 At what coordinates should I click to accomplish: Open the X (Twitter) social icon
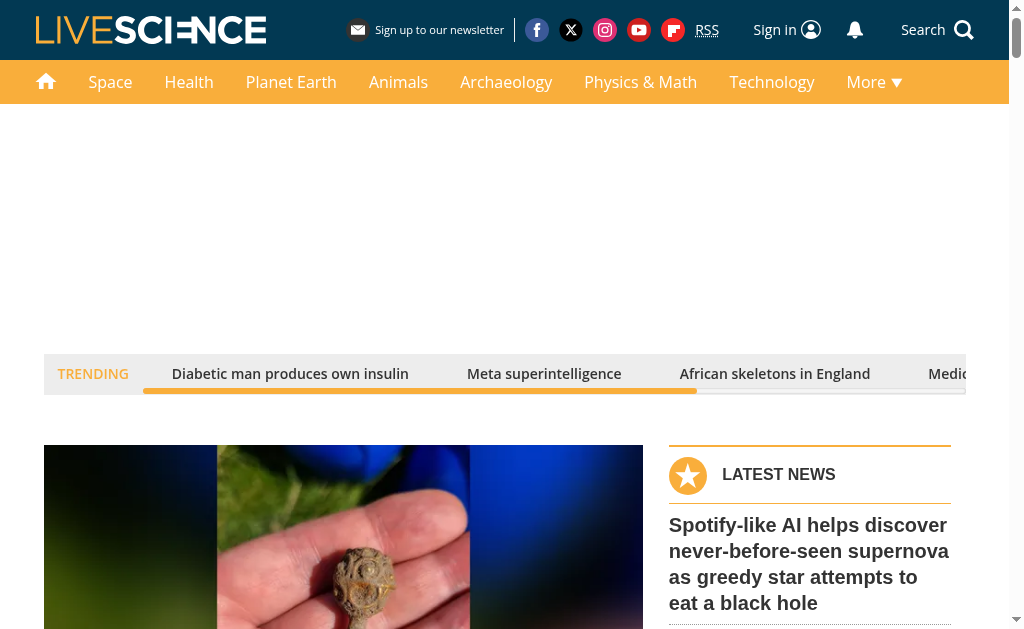pos(571,30)
